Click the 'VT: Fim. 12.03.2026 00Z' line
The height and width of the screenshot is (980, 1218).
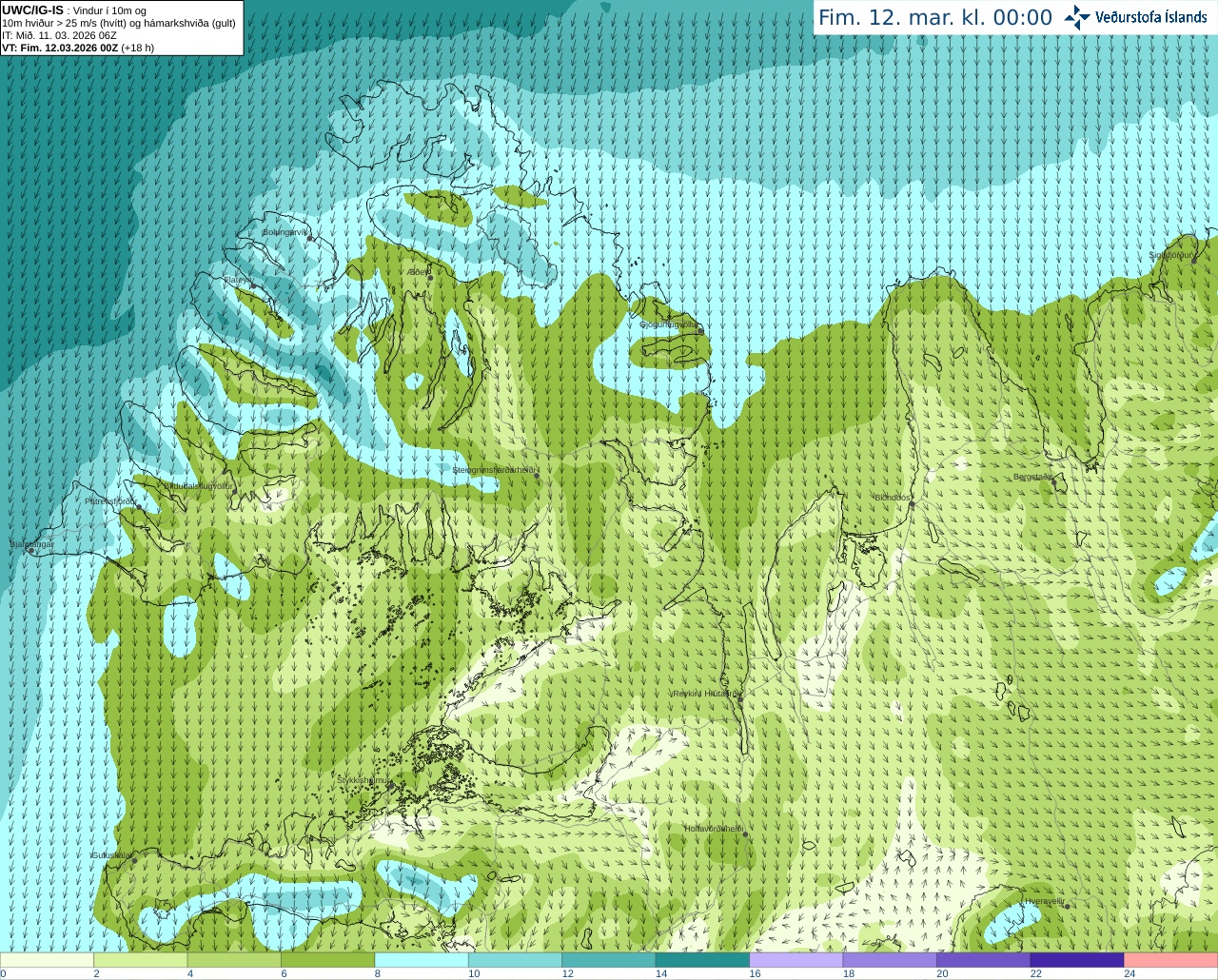(60, 48)
